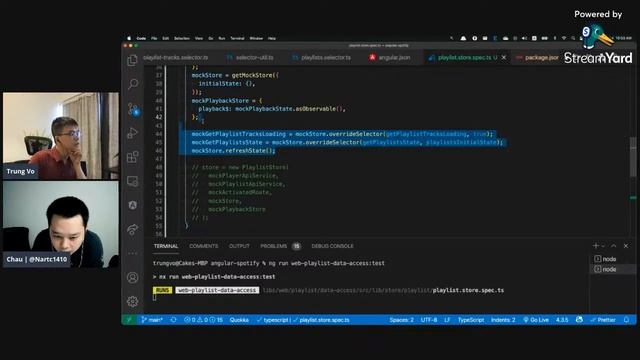Open the Extensions view
Viewport: 640px width, 360px height.
[132, 157]
